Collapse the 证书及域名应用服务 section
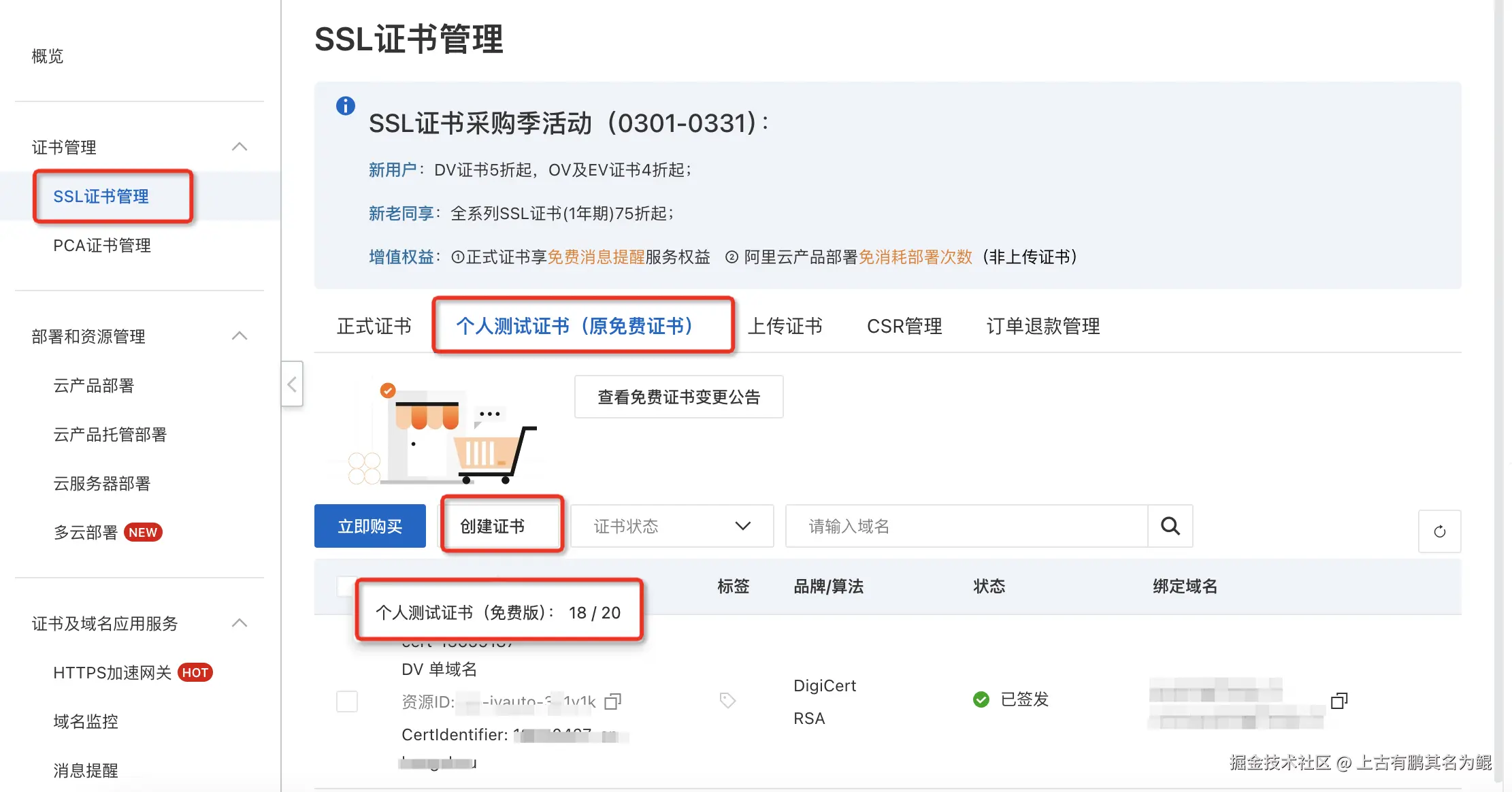Viewport: 1512px width, 792px height. pos(240,623)
